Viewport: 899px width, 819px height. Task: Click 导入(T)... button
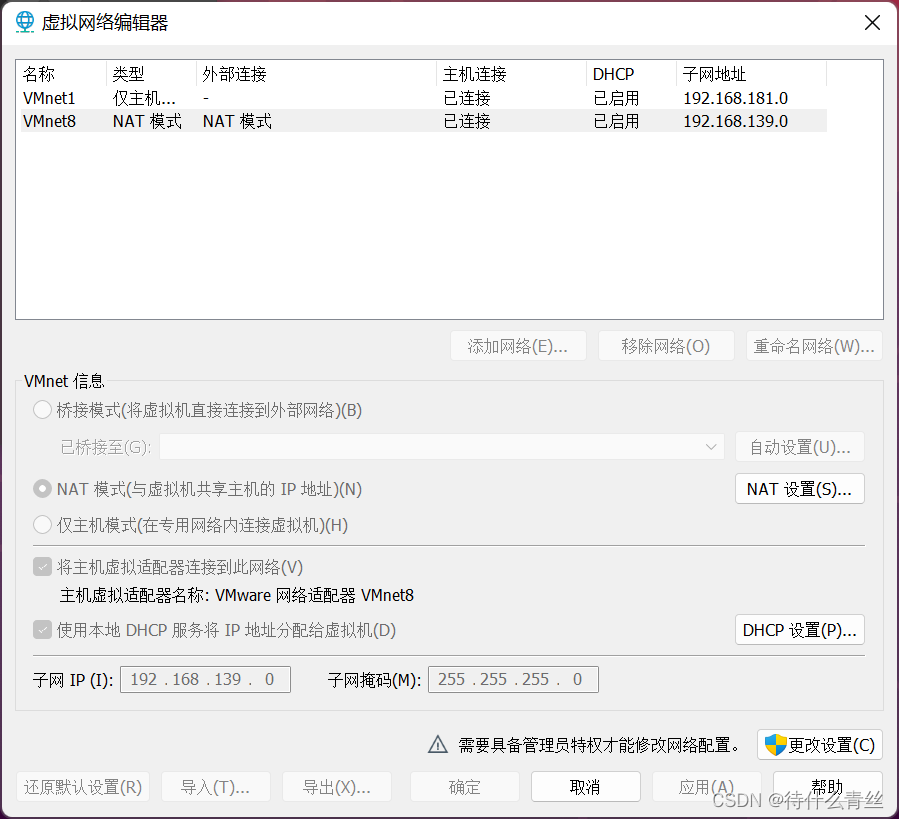tap(216, 787)
